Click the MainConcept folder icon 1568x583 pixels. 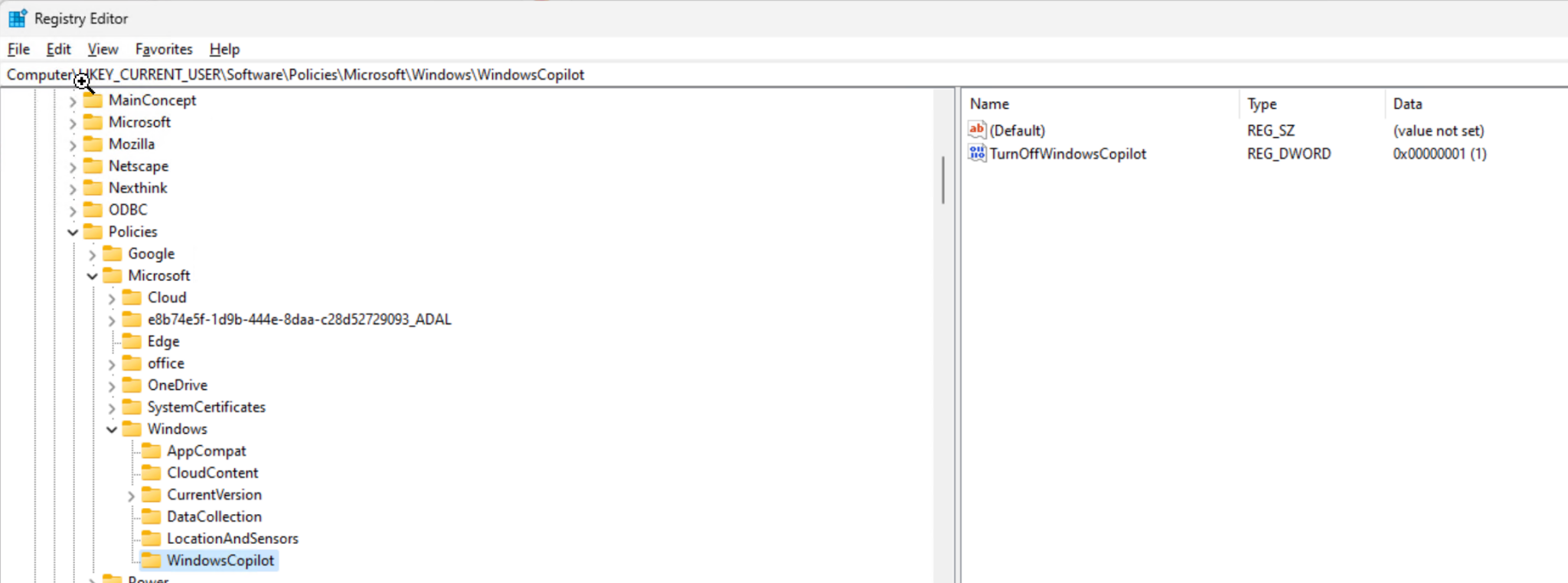pyautogui.click(x=93, y=100)
